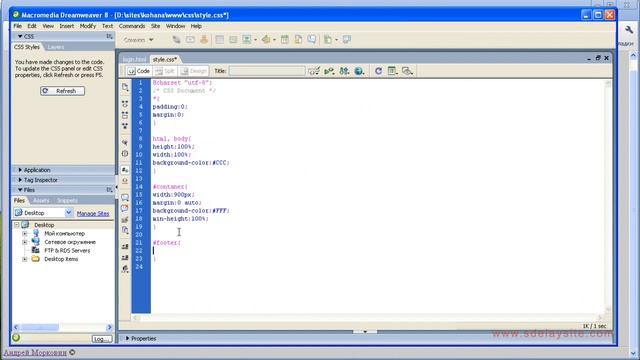Click Collapse Selection coding icon
The height and width of the screenshot is (360, 640).
tap(125, 115)
